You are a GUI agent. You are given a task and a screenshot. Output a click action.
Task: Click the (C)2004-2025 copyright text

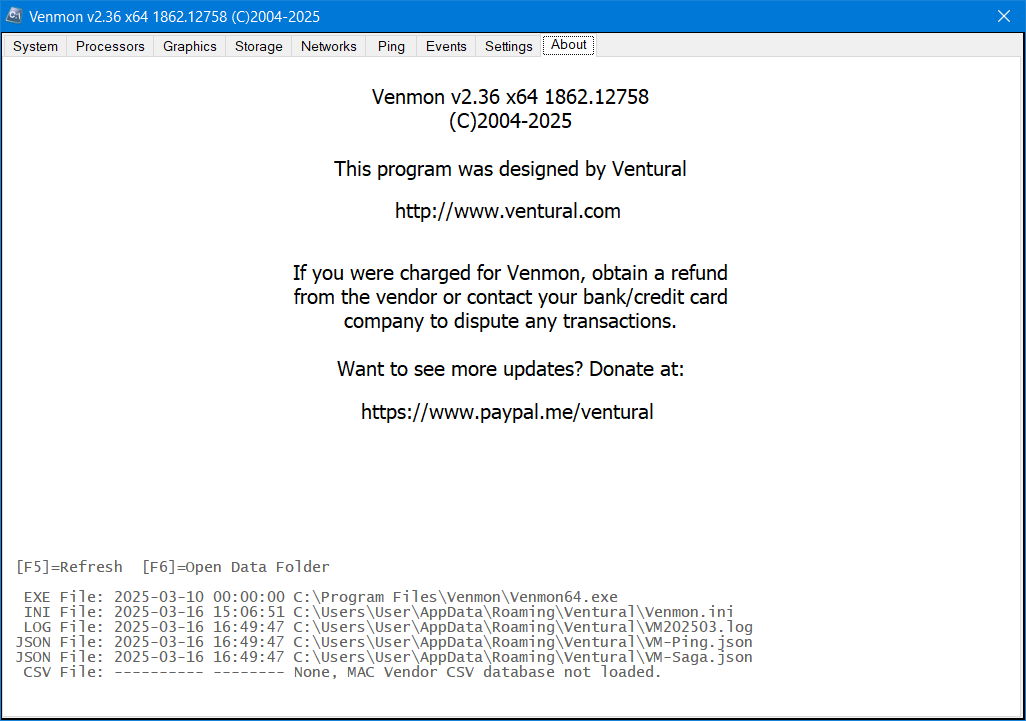click(x=510, y=121)
